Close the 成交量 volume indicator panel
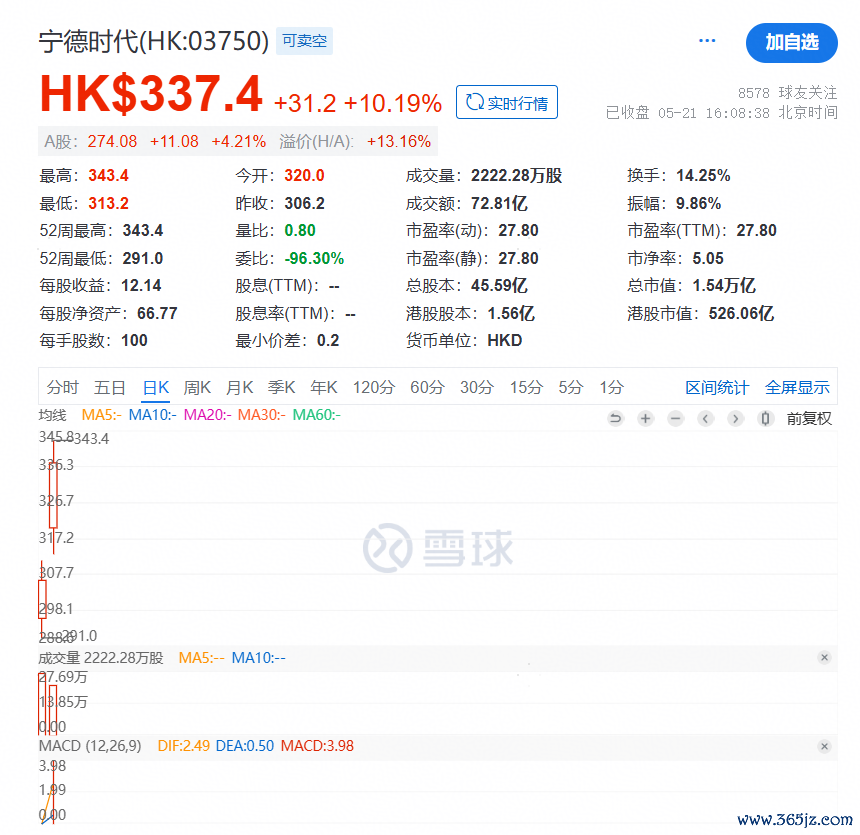The height and width of the screenshot is (835, 860). pos(824,657)
